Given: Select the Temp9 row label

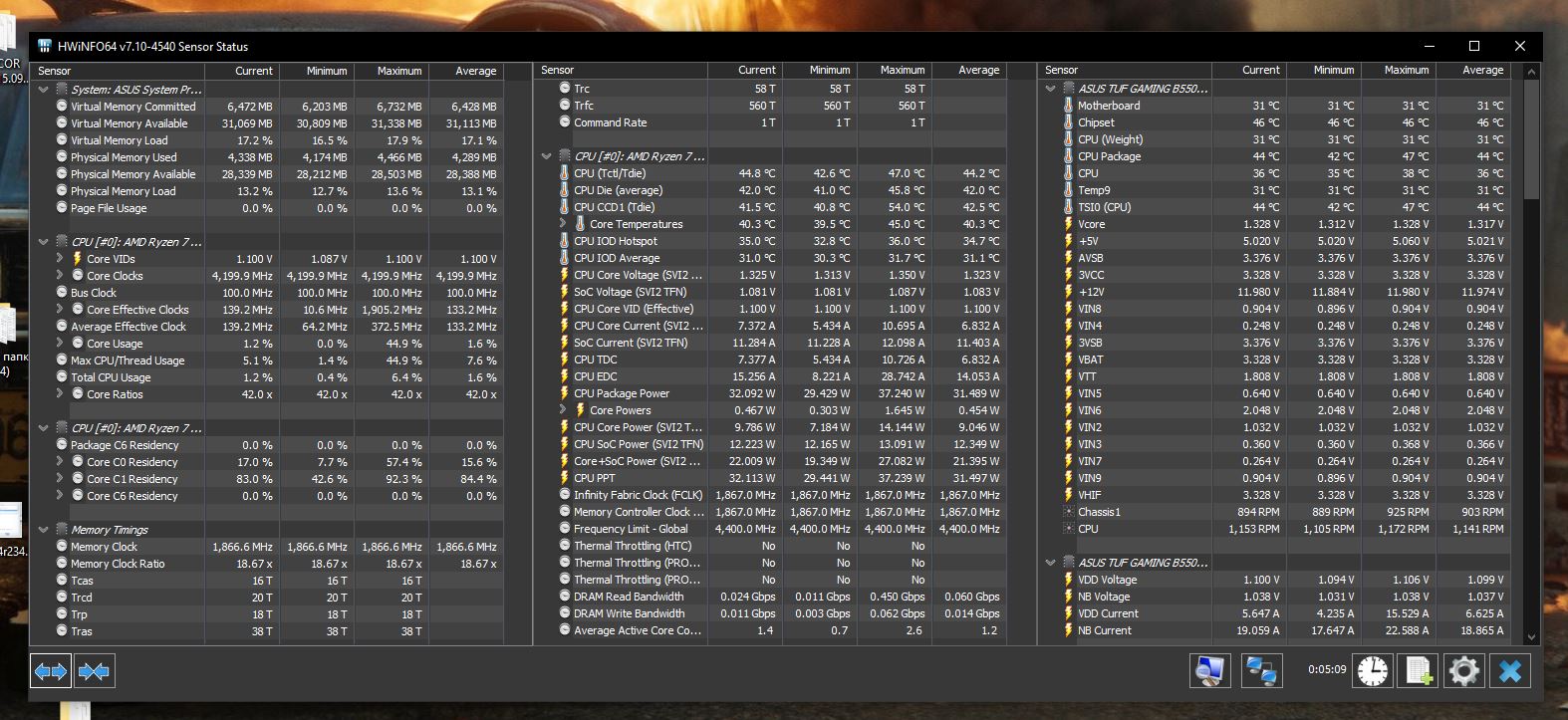Looking at the screenshot, I should pyautogui.click(x=1094, y=190).
